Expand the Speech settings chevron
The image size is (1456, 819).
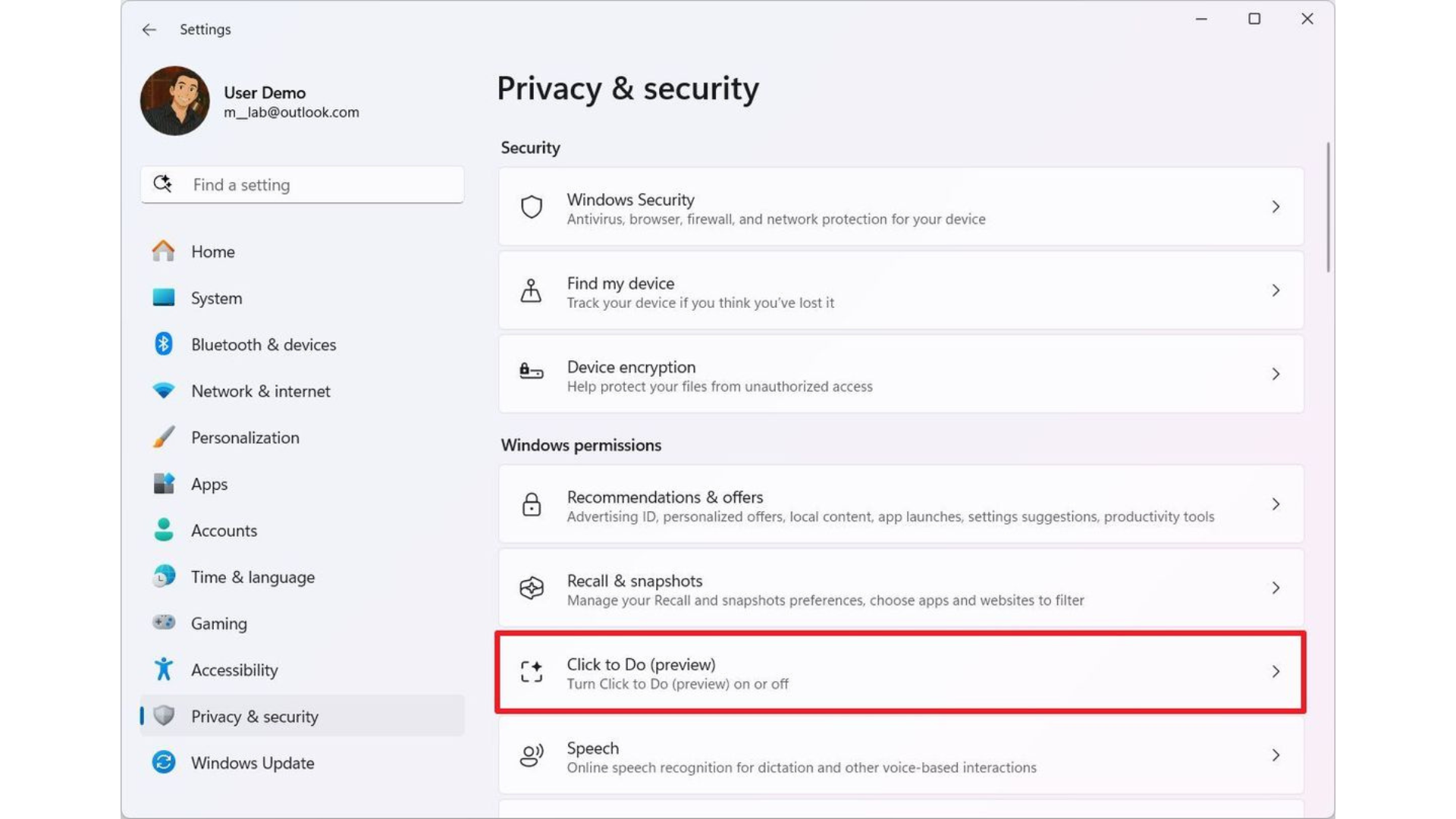coord(1276,756)
